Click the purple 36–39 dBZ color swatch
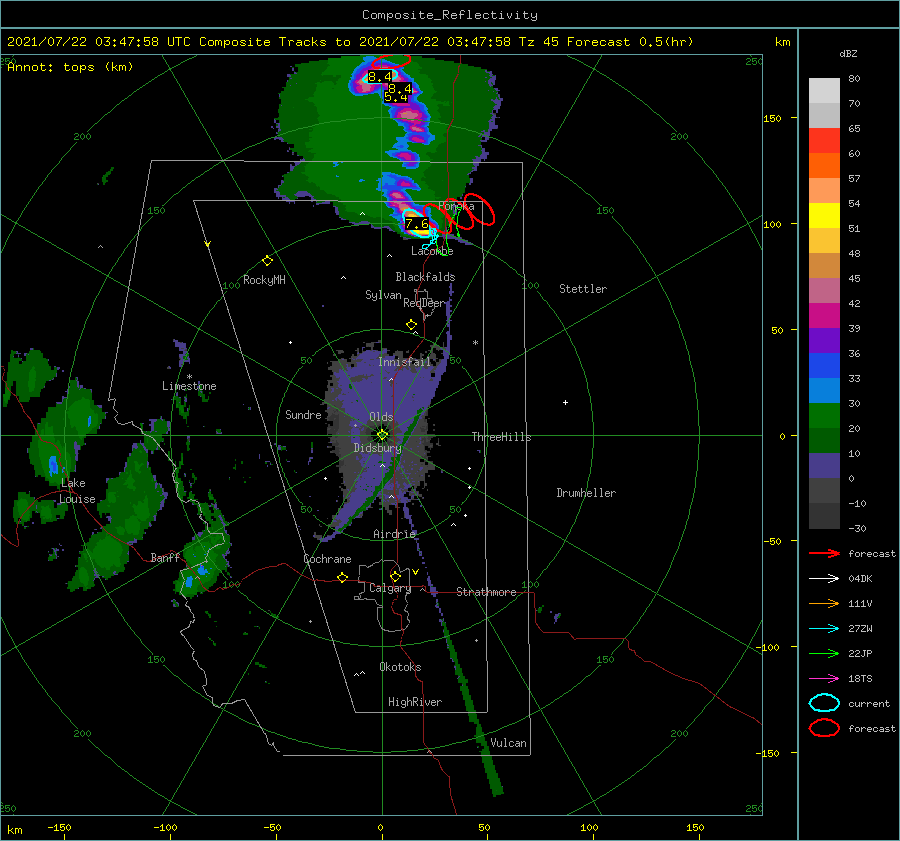This screenshot has width=900, height=841. [824, 341]
